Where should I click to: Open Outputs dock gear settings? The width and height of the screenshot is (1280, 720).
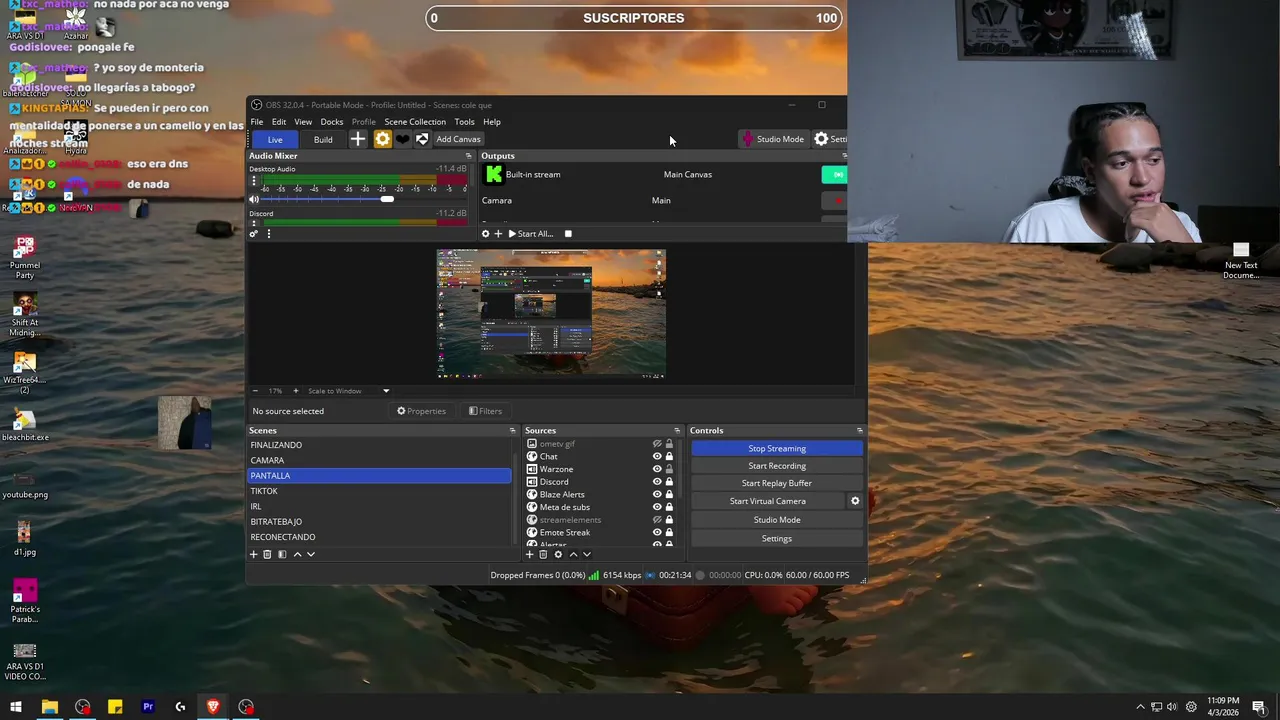pyautogui.click(x=485, y=234)
